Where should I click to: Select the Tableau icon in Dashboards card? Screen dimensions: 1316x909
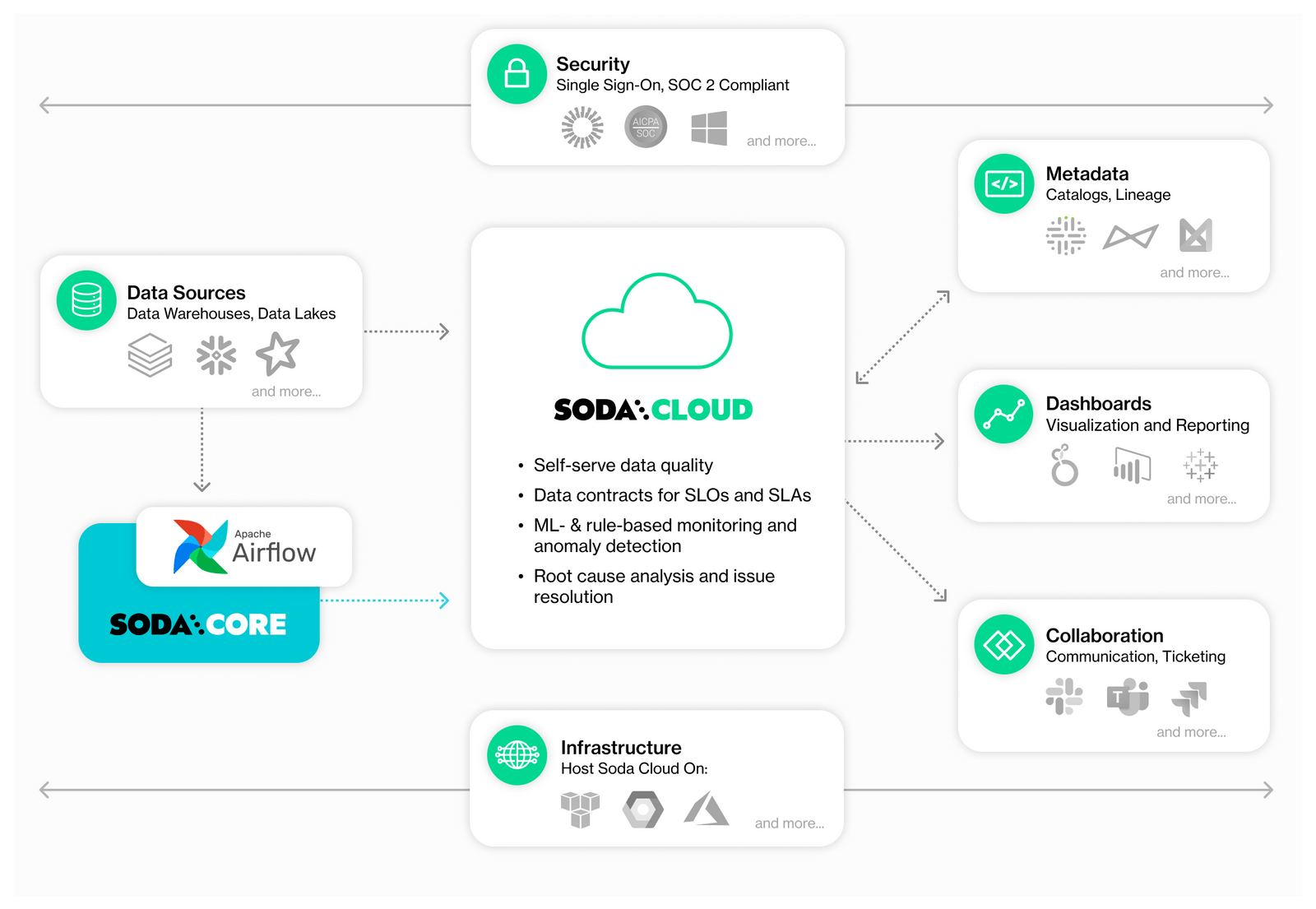coord(1199,466)
